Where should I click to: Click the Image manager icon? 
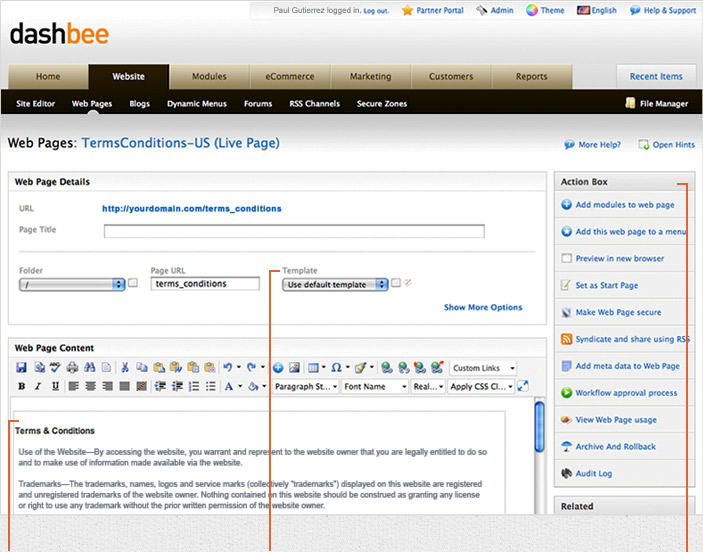point(294,367)
